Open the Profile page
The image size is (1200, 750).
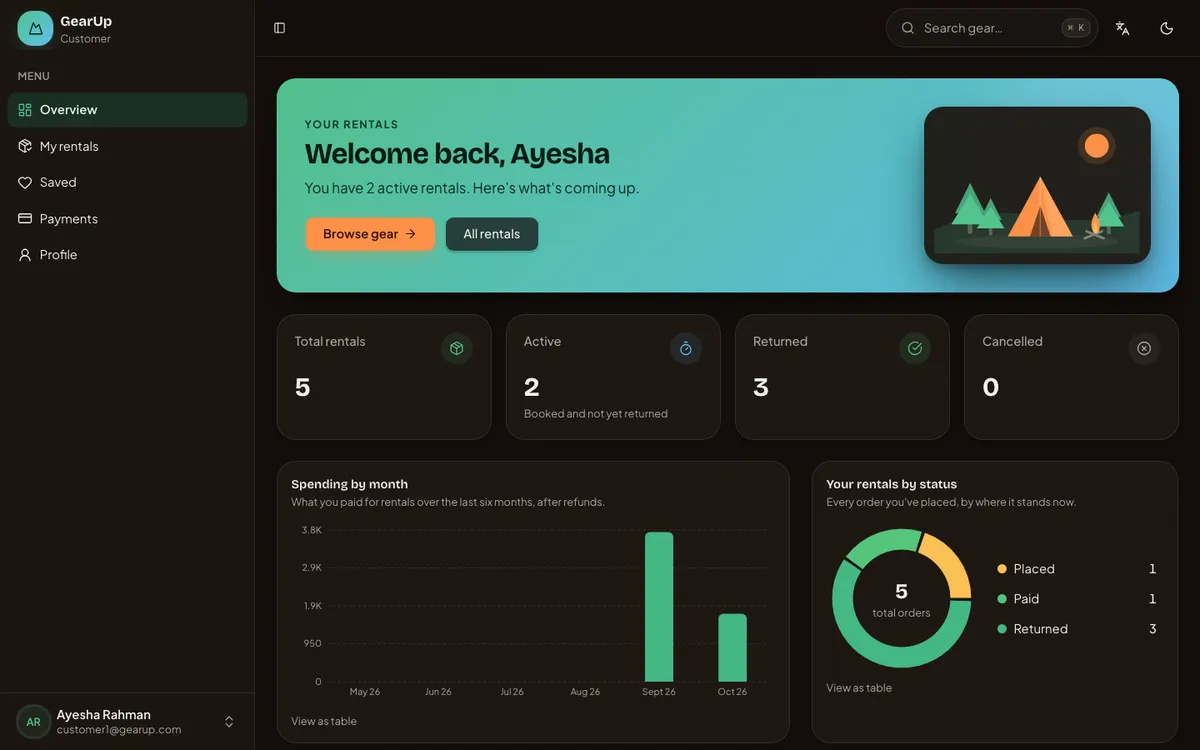(127, 255)
